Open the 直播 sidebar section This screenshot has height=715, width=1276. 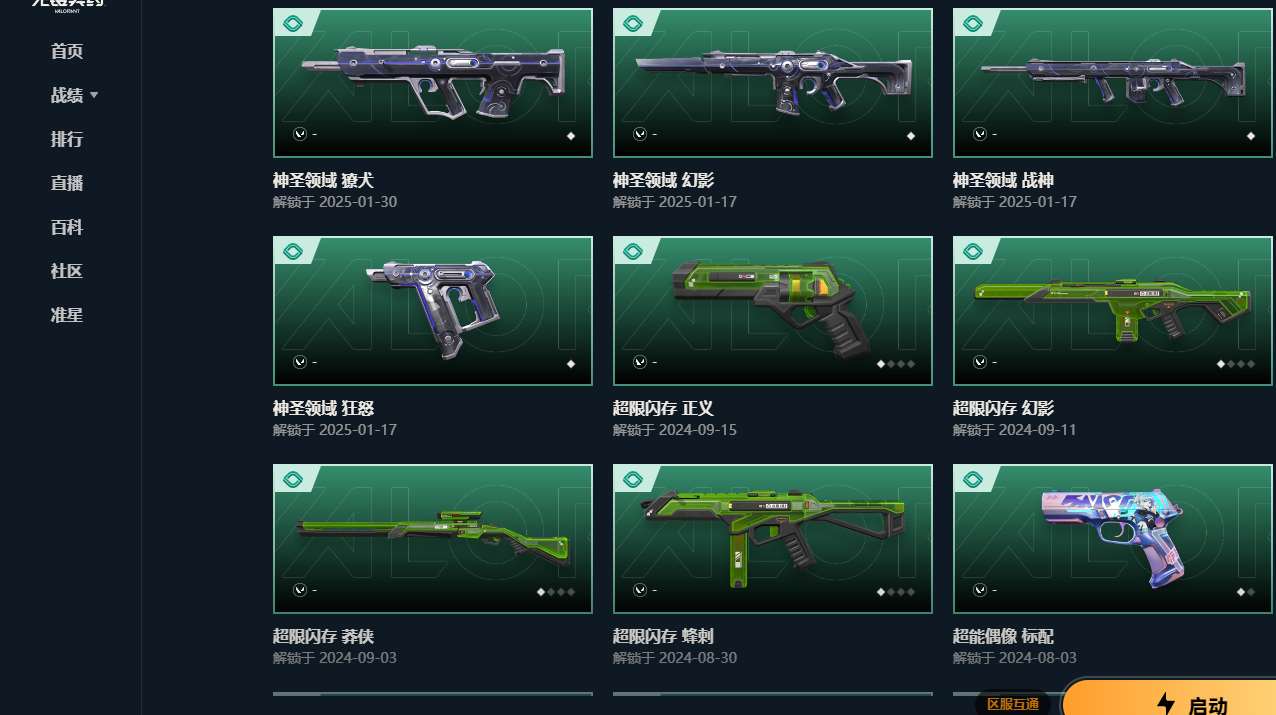[67, 183]
